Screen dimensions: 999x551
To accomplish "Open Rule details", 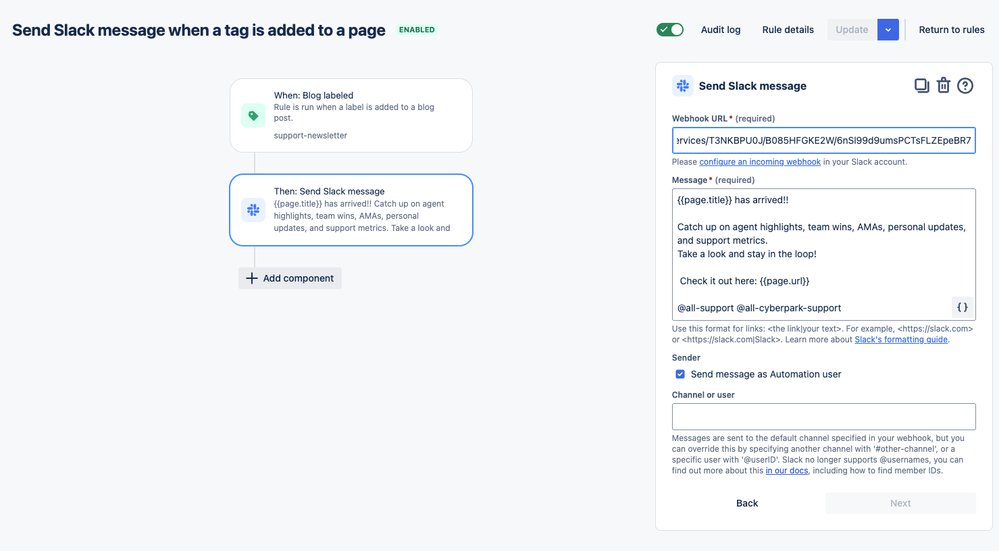I will click(787, 29).
